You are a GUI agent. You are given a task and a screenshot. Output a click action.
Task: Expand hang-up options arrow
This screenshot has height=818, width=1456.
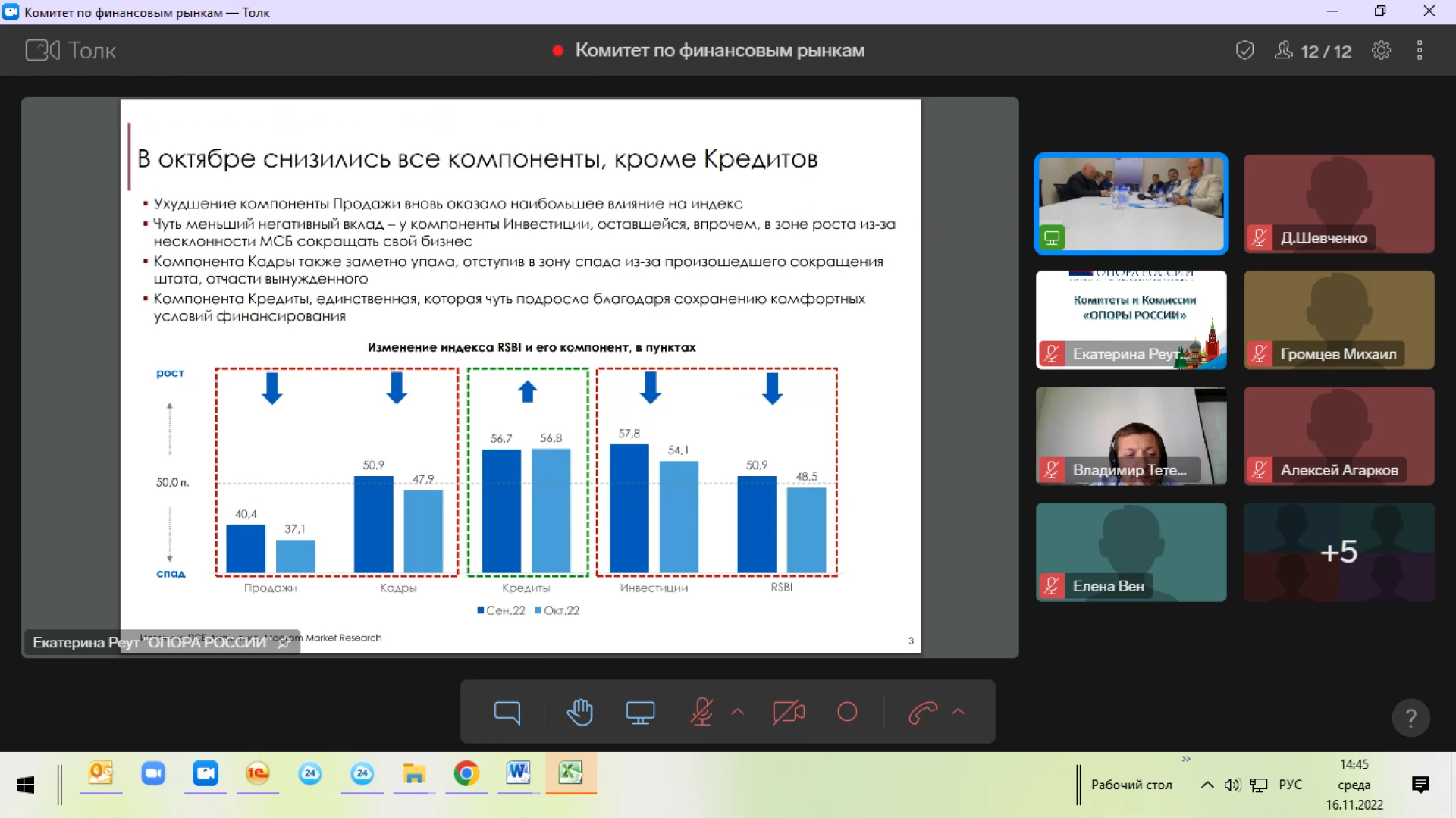coord(959,712)
